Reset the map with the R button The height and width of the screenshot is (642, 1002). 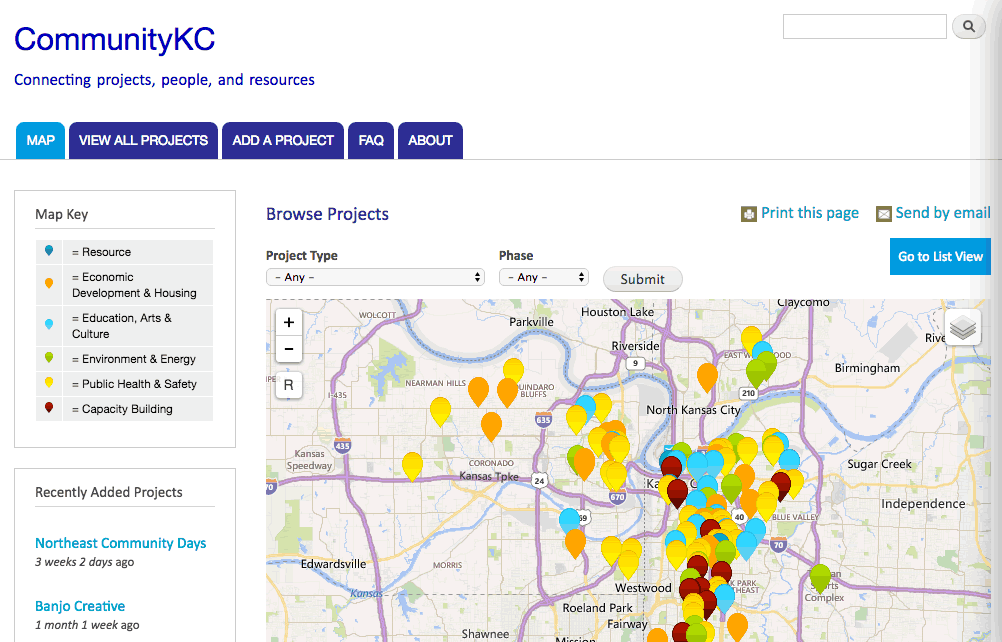click(x=289, y=385)
